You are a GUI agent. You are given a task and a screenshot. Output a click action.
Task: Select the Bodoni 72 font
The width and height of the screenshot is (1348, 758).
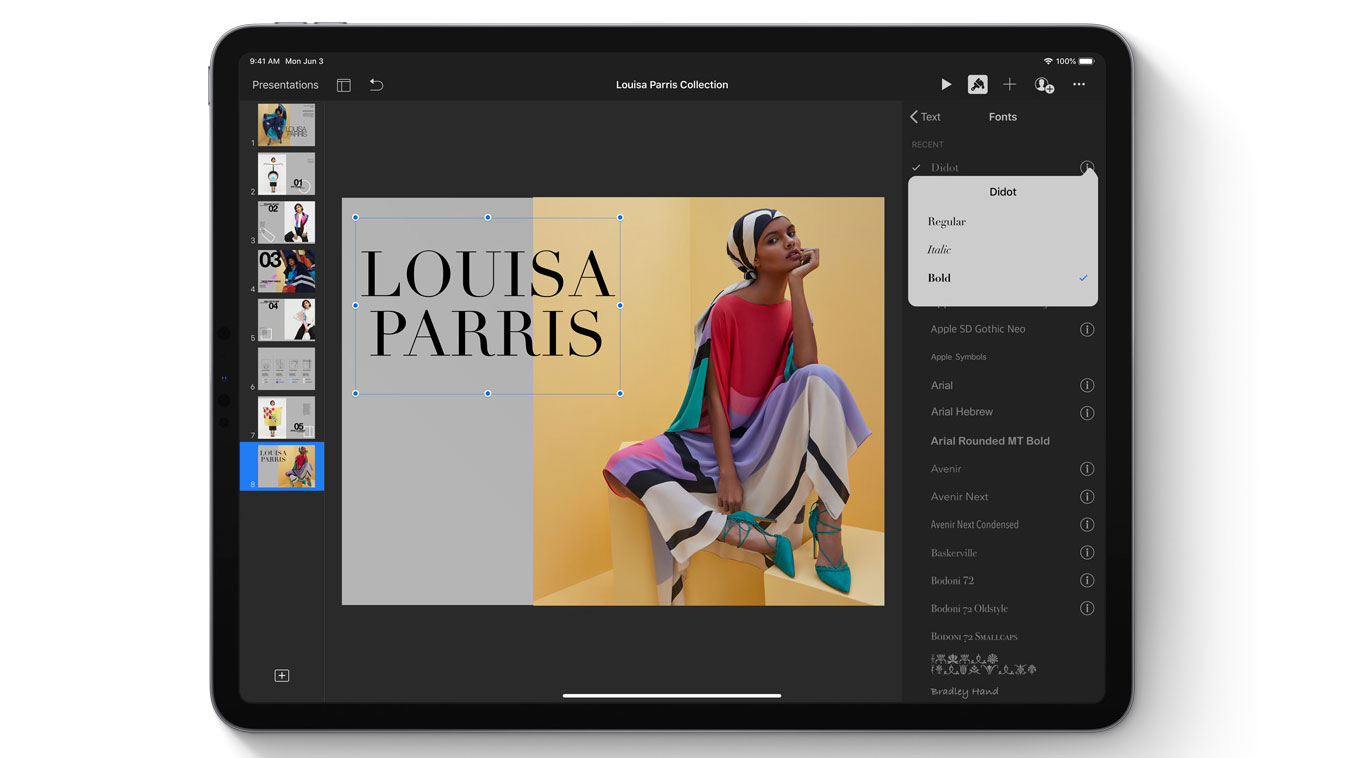tap(952, 581)
